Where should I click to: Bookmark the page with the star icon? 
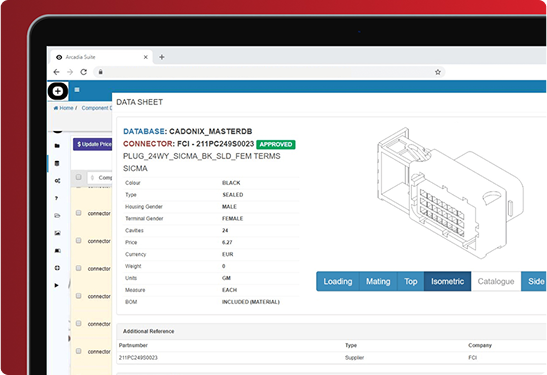coord(438,72)
